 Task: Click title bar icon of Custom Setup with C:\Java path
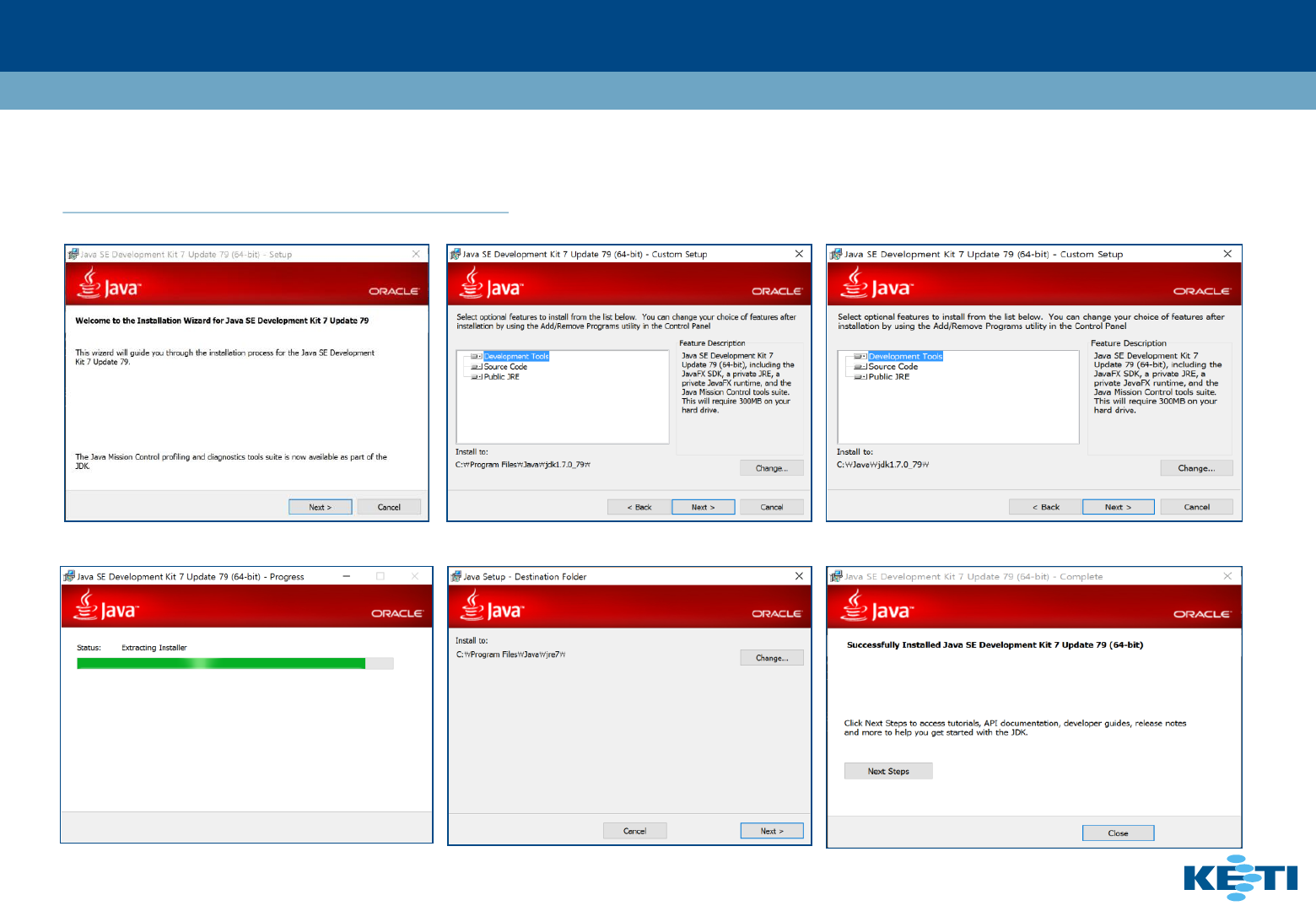click(x=836, y=254)
